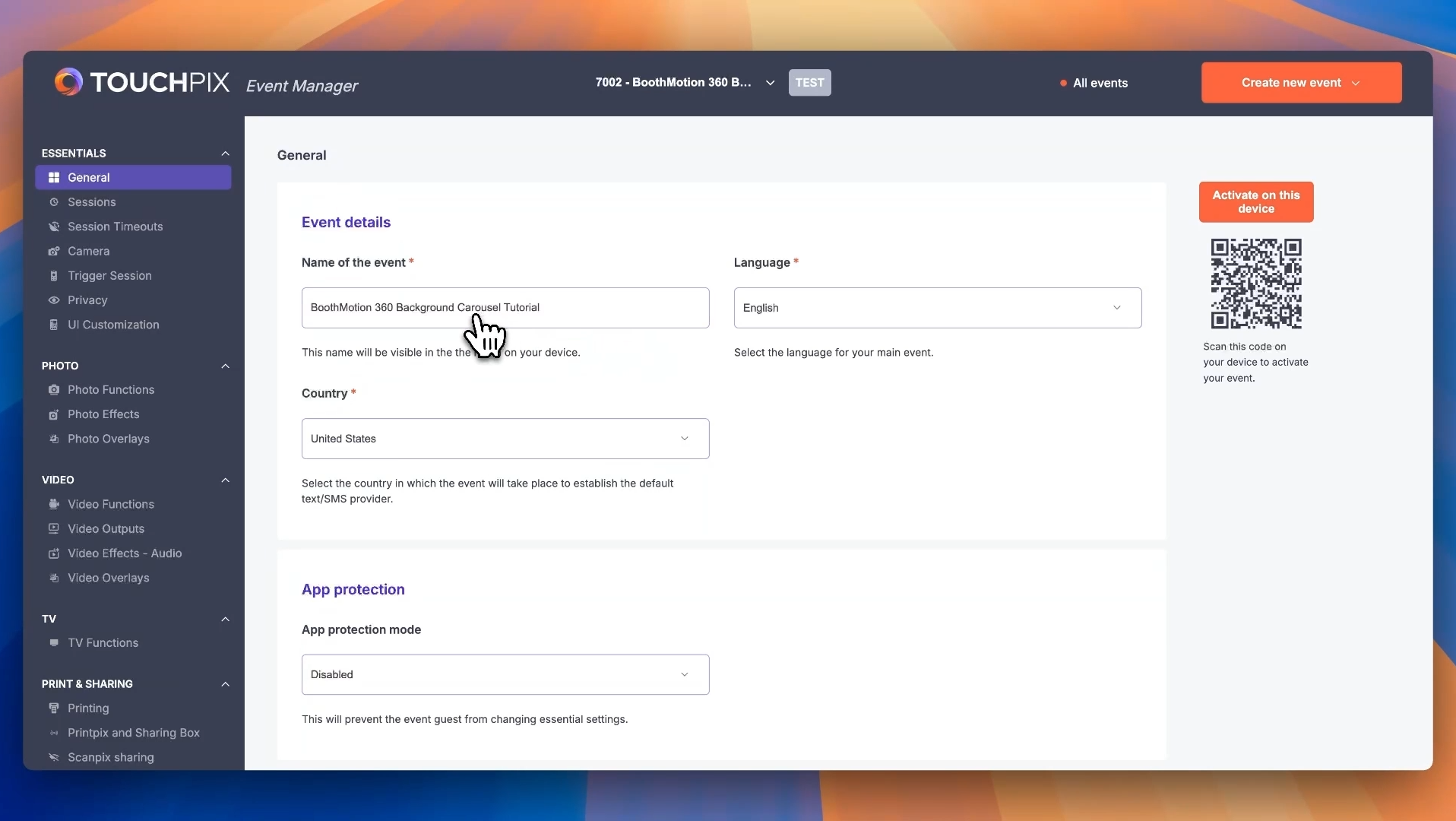Click the Touchpix logo icon
Screen dimensions: 1456x821
[68, 82]
